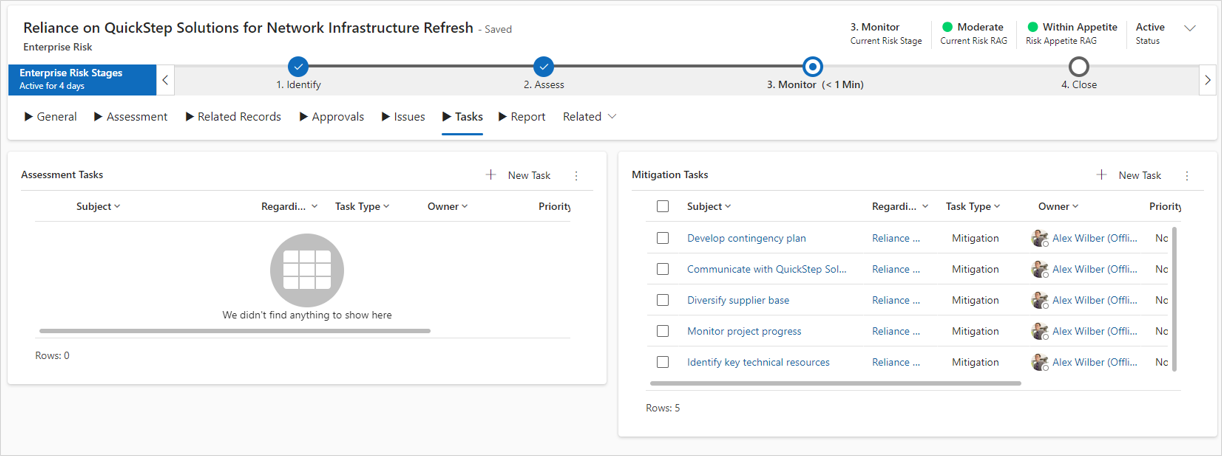Check the Diversify supplier base row

662,300
